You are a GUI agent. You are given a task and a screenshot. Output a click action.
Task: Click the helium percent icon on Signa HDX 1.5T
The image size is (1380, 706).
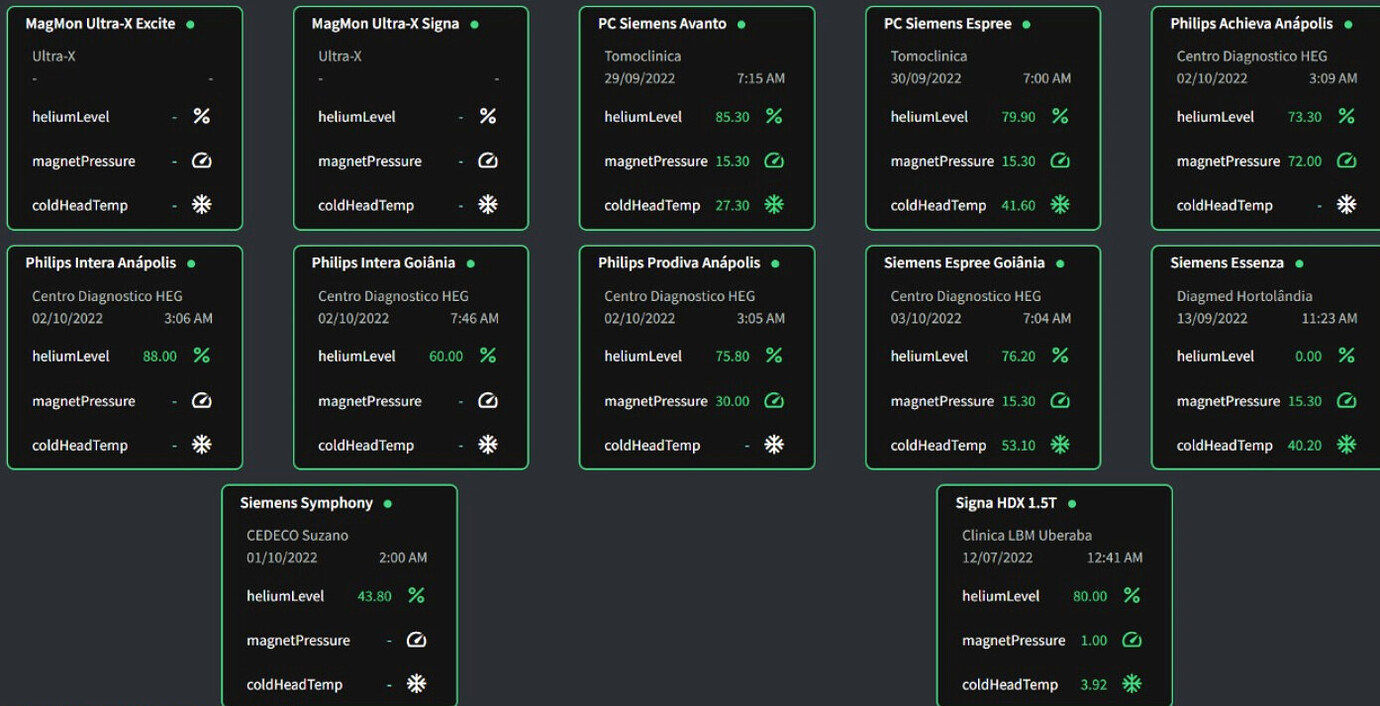tap(1132, 596)
